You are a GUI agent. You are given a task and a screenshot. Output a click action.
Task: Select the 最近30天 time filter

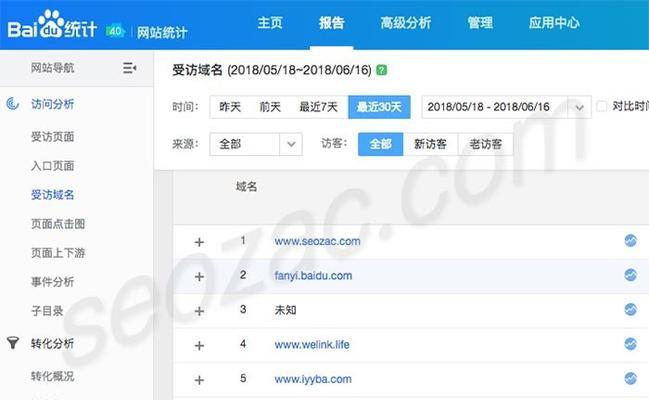pyautogui.click(x=379, y=107)
